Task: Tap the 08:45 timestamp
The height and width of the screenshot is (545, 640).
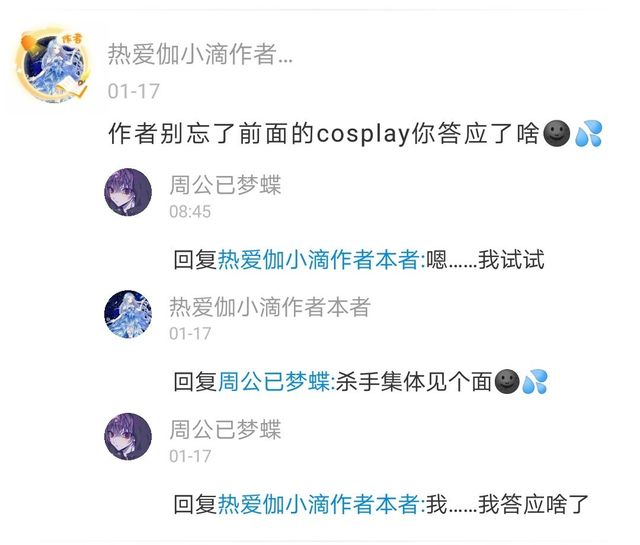Action: pos(190,211)
